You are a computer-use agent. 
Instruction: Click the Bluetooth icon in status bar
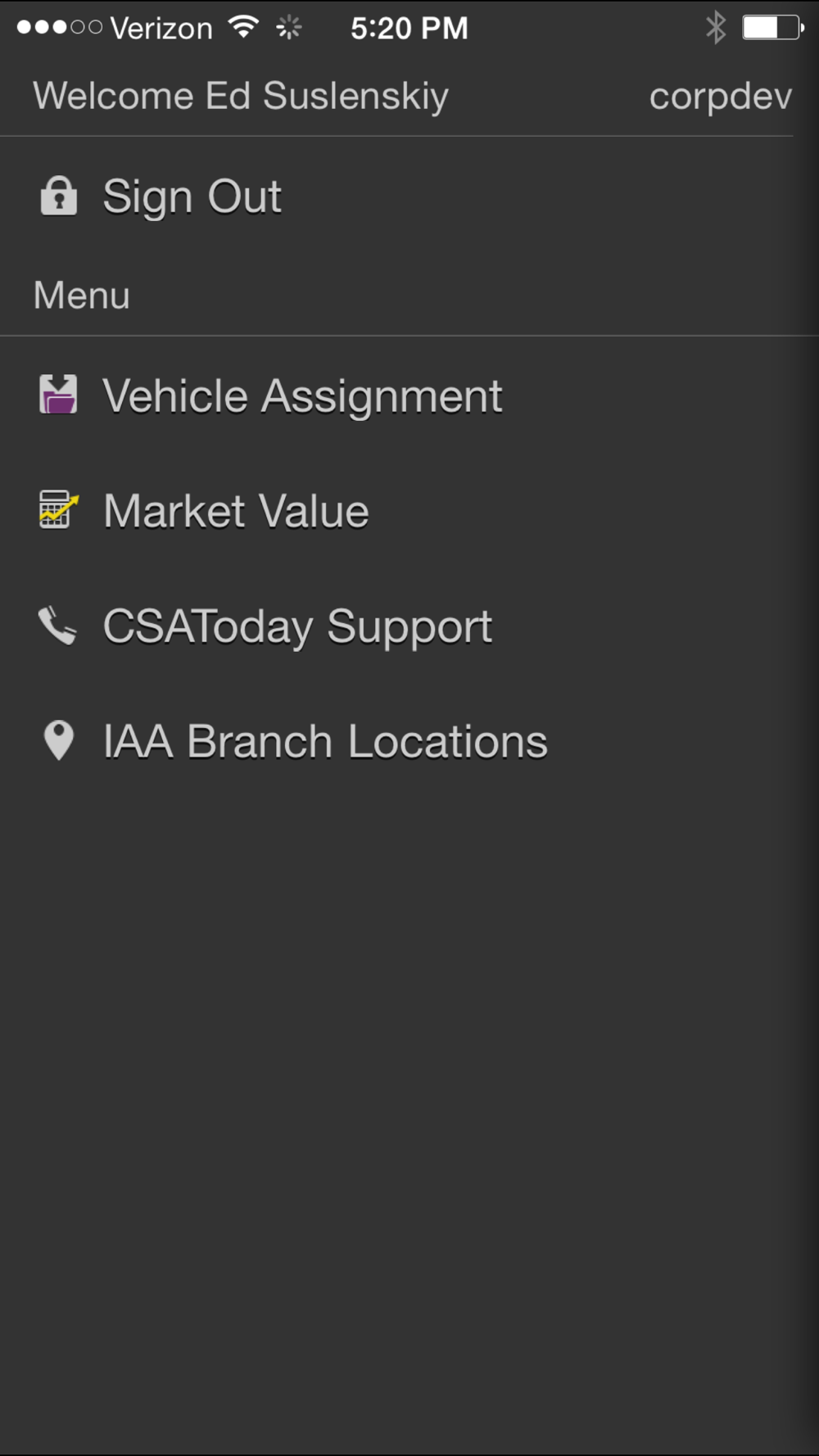coord(715,28)
